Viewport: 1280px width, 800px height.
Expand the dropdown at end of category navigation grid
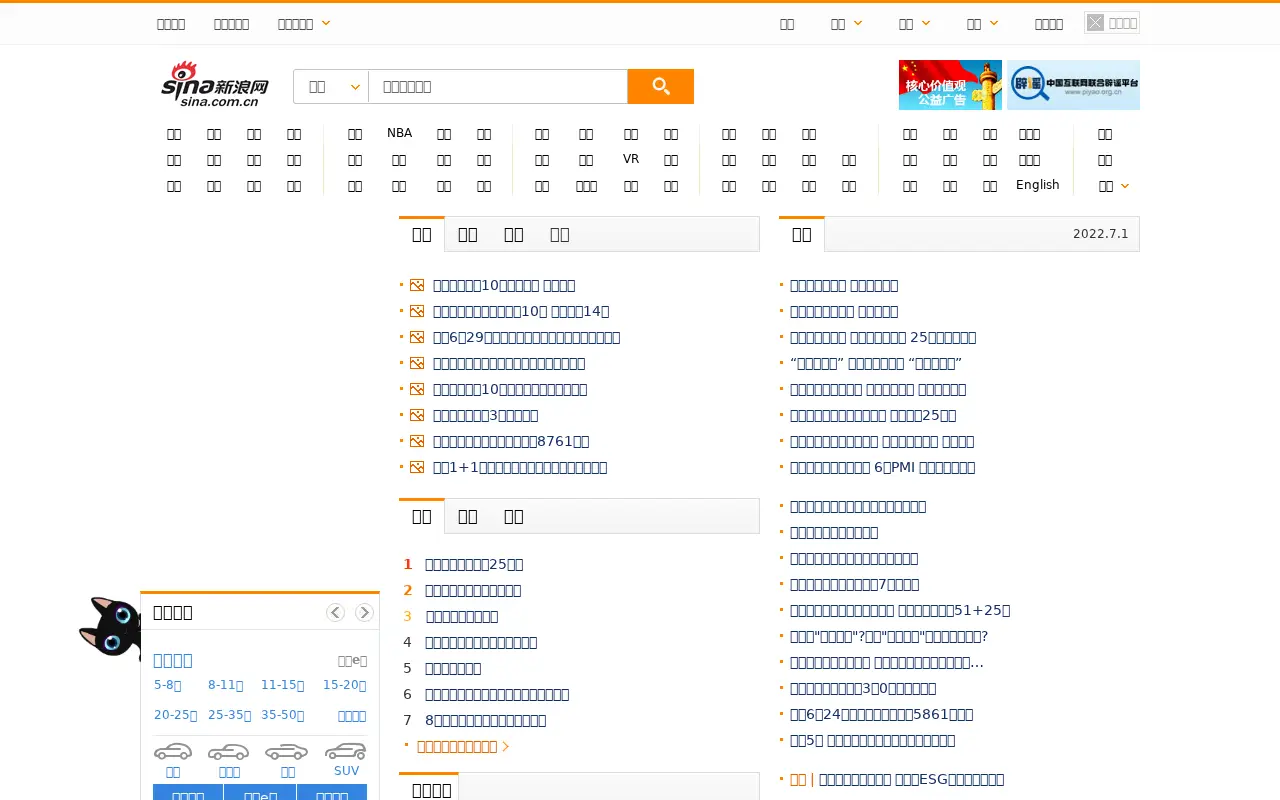pos(1113,186)
